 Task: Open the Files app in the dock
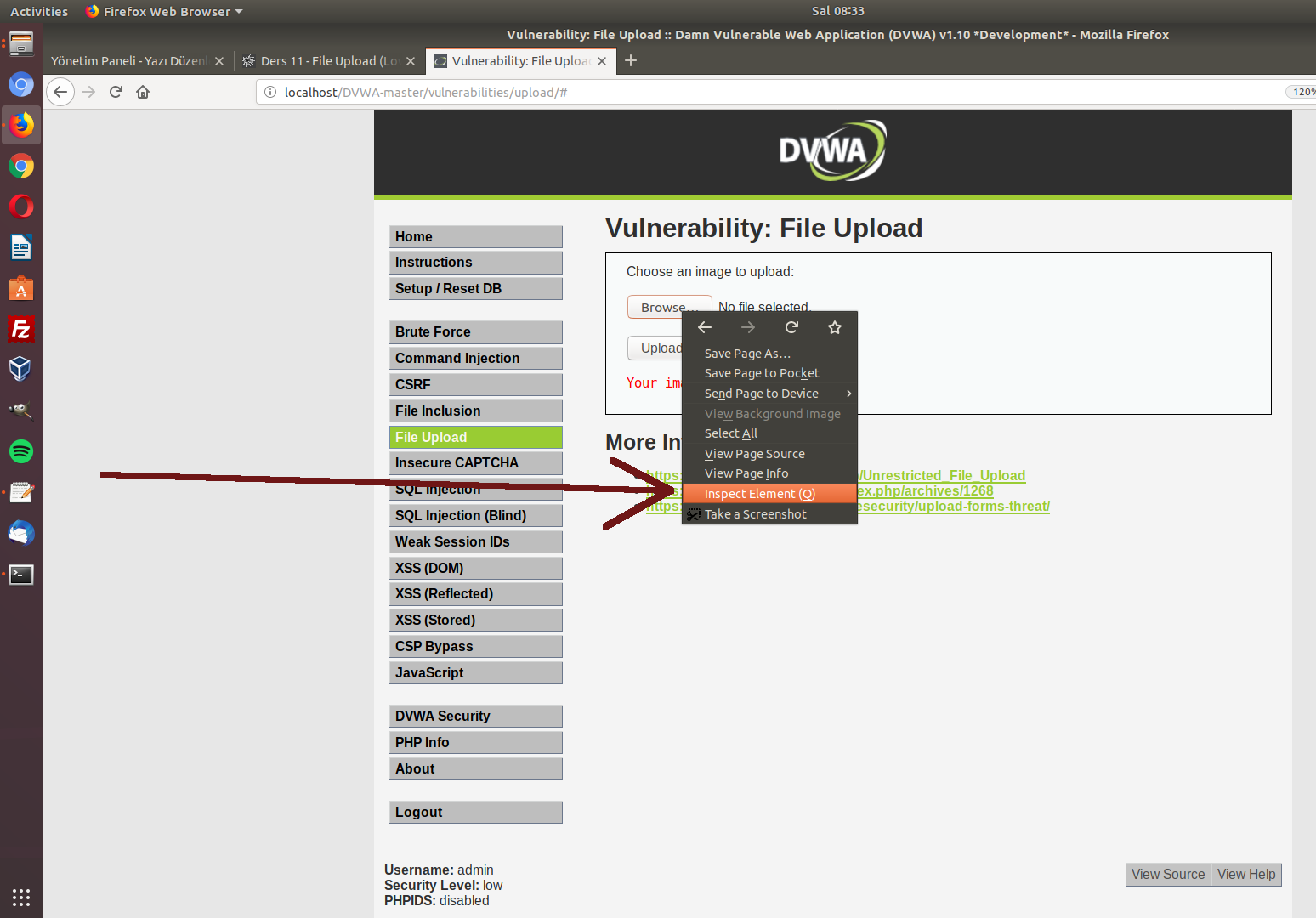(21, 43)
